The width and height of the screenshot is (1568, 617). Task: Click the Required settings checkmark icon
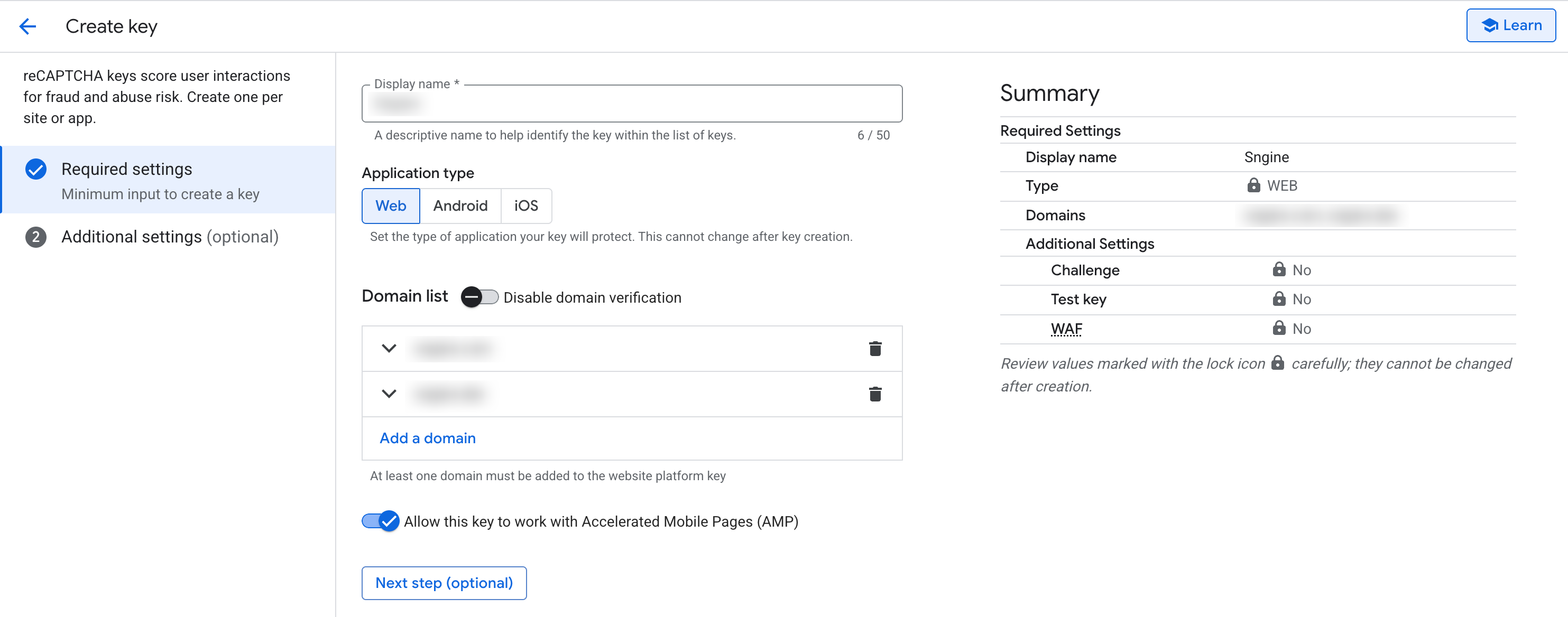click(36, 169)
